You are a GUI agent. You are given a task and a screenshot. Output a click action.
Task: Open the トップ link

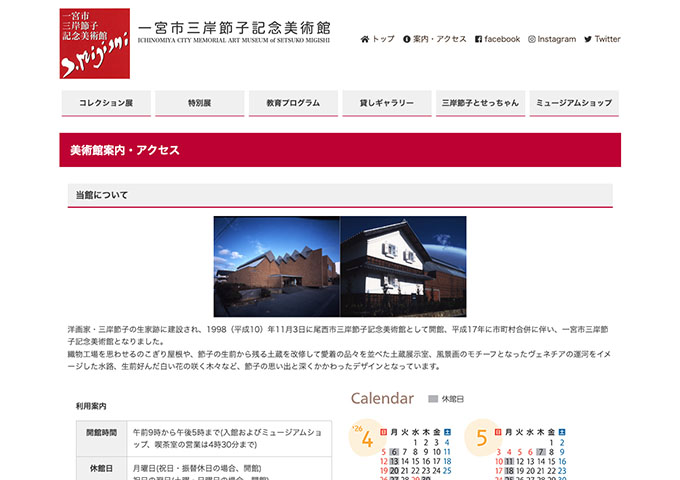pos(383,39)
